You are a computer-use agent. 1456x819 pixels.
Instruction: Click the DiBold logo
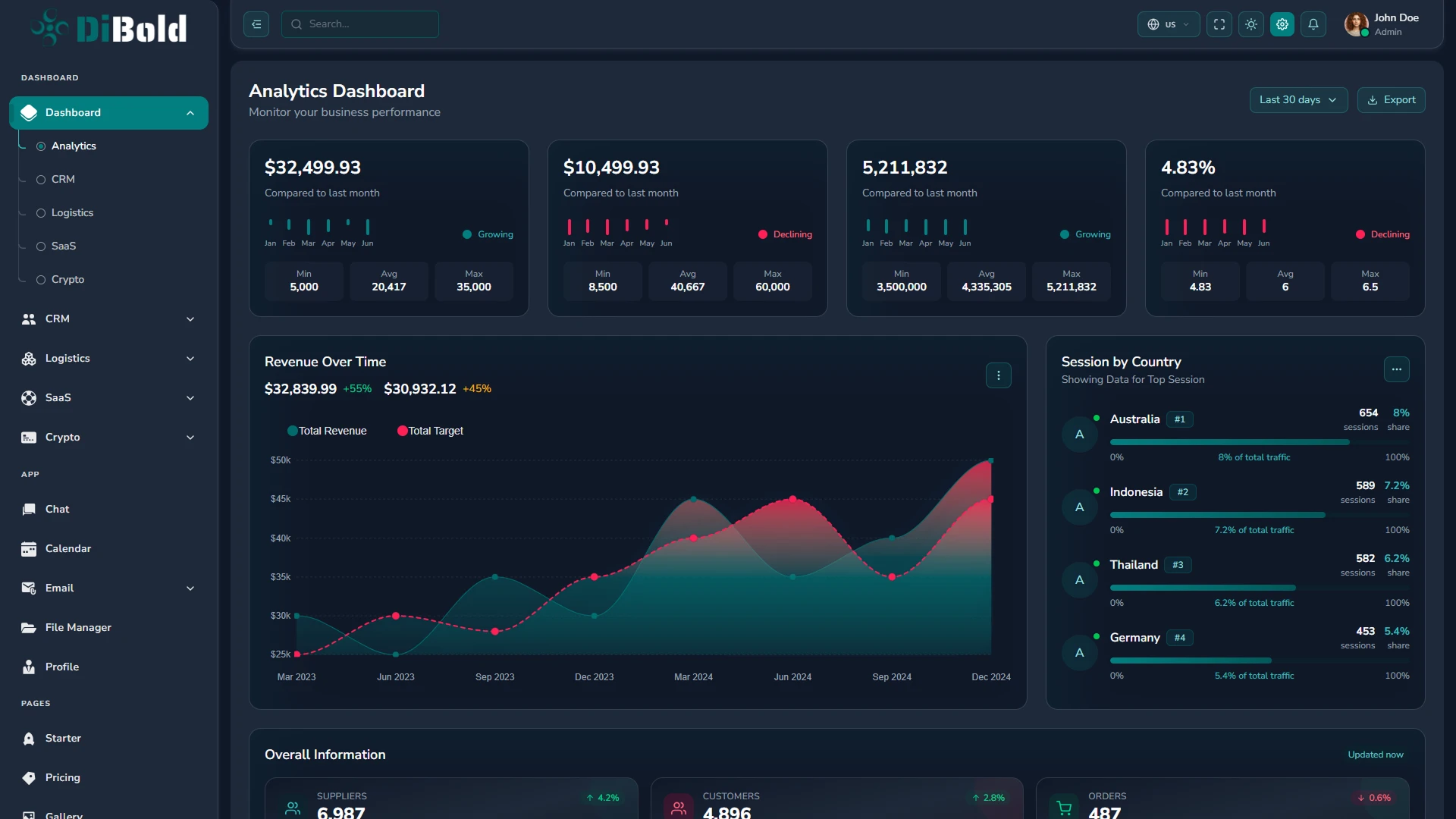(x=109, y=28)
